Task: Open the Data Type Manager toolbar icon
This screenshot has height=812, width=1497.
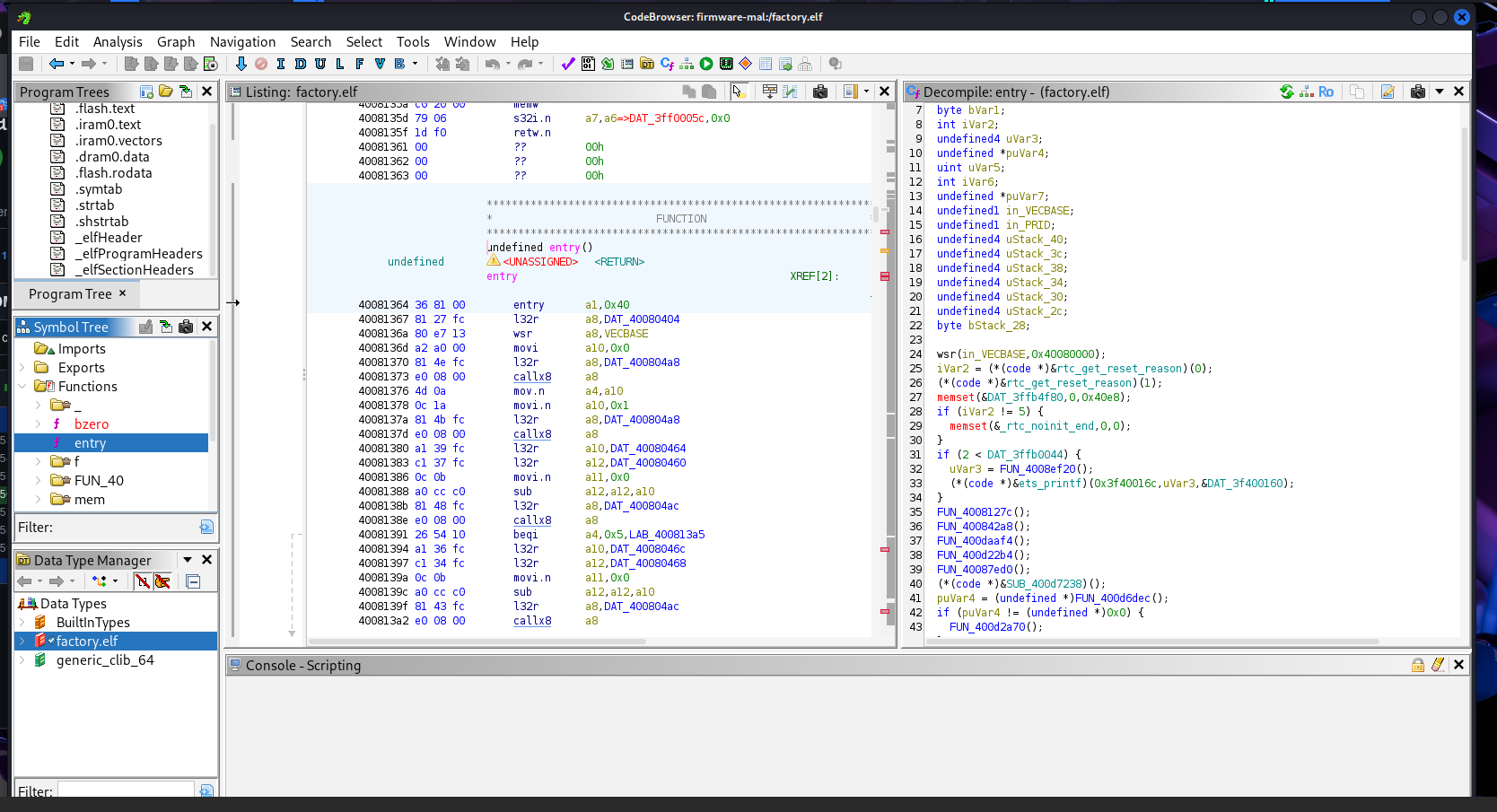Action: [x=647, y=64]
